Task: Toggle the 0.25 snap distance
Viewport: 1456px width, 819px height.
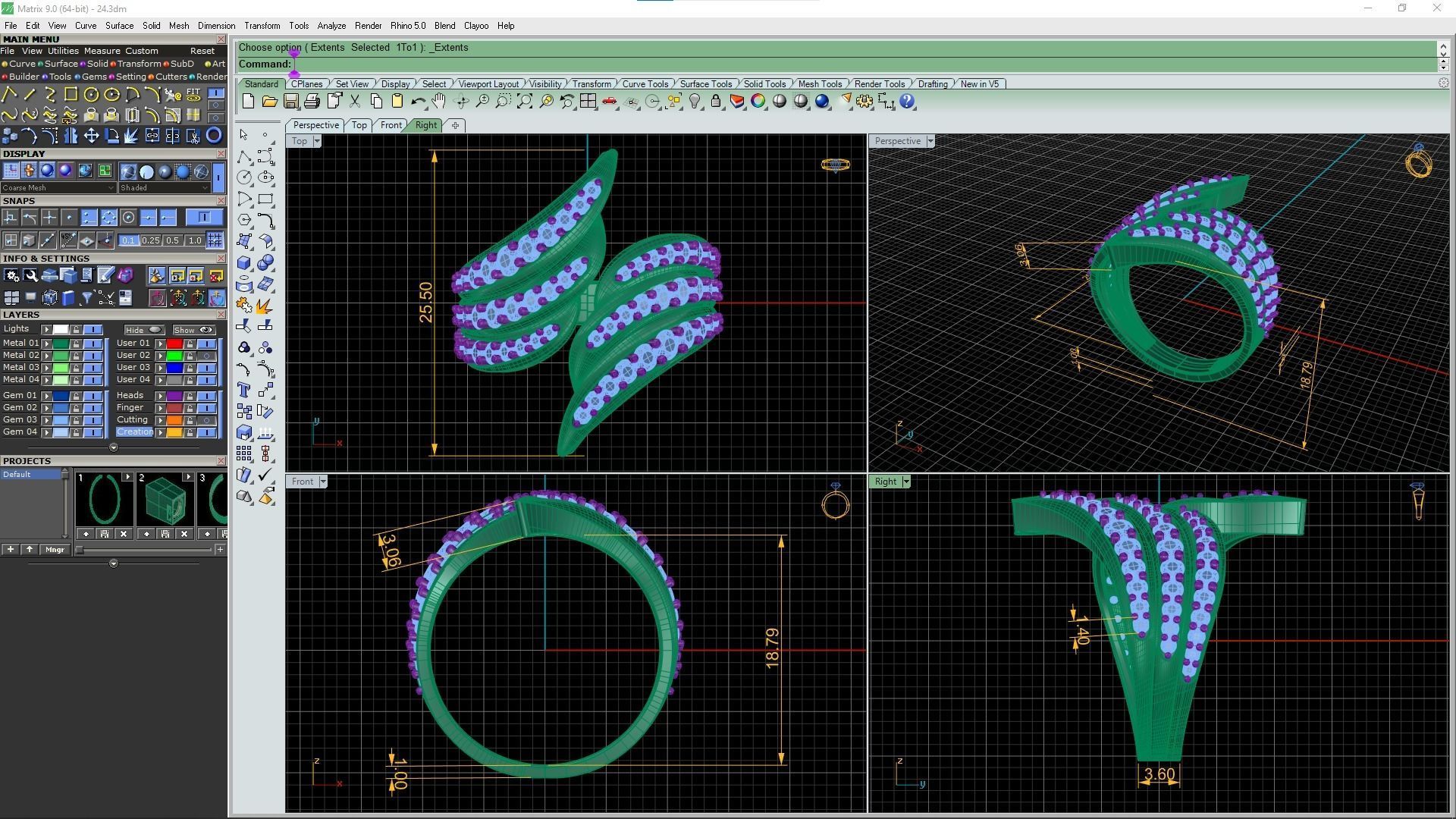Action: (x=151, y=240)
